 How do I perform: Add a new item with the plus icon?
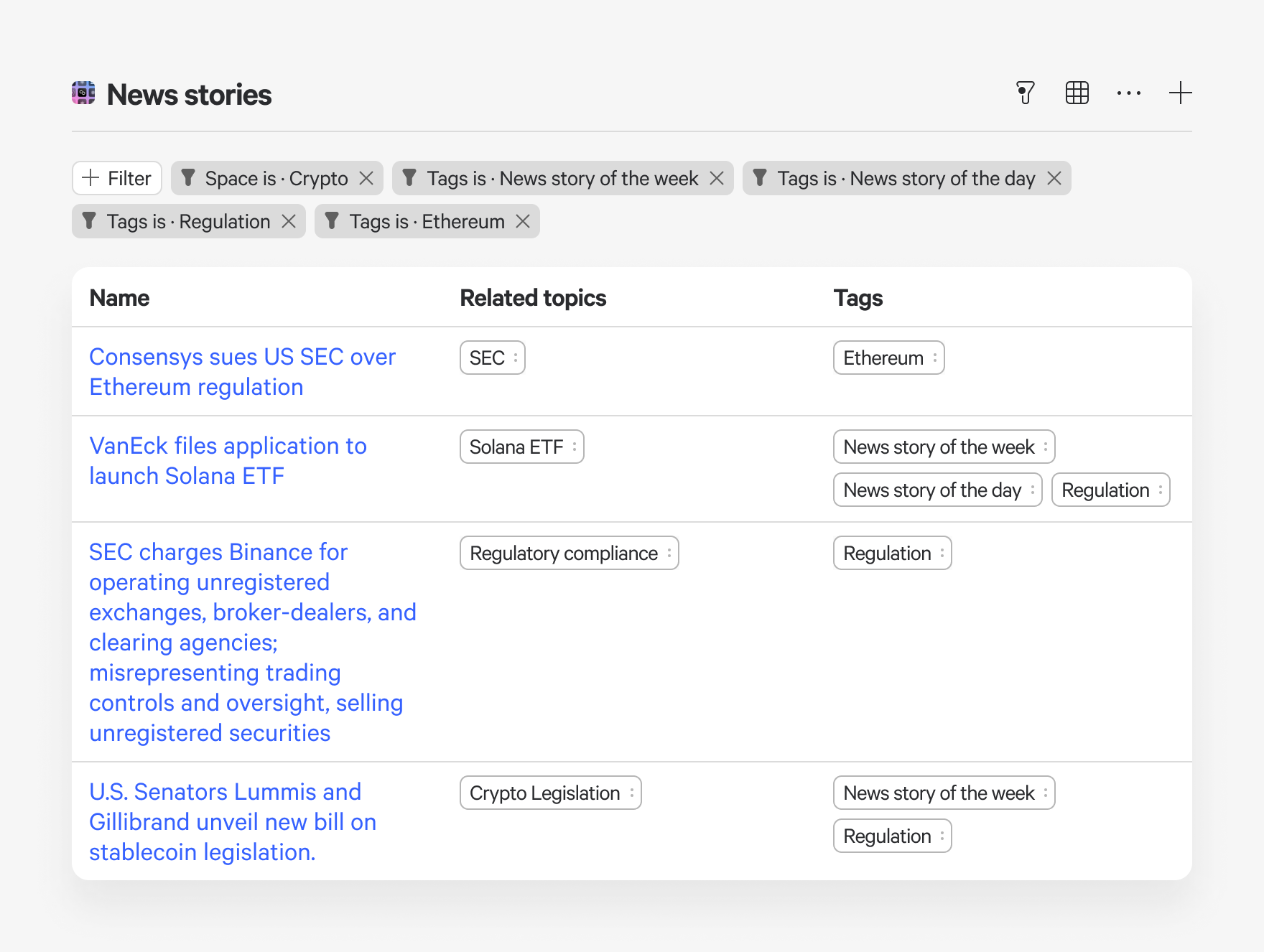pyautogui.click(x=1180, y=93)
